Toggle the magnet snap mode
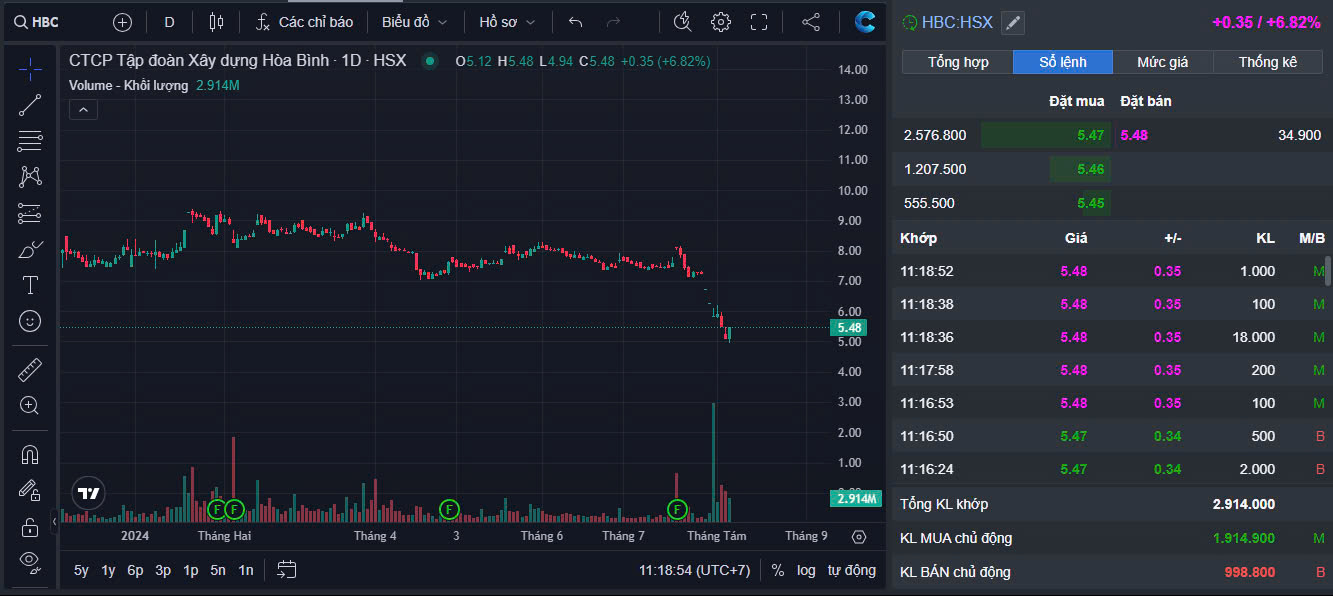1333x596 pixels. pos(30,454)
